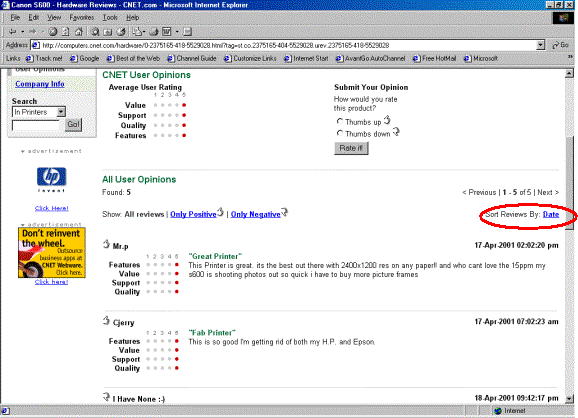Click the Click here! link under CNET Webware ad
This screenshot has height=418, width=578.
click(x=52, y=282)
